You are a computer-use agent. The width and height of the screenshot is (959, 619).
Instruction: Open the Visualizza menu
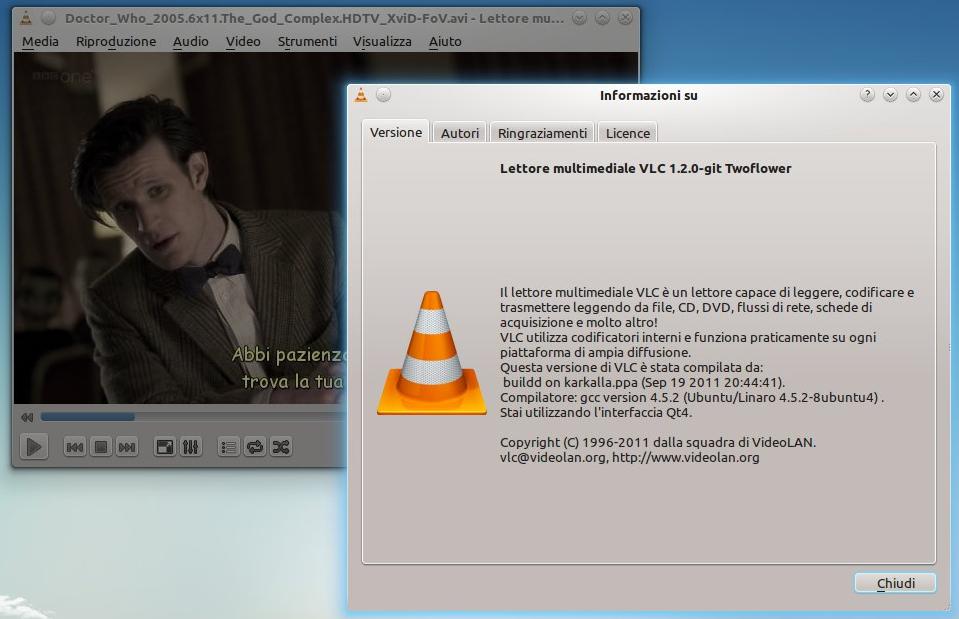point(382,42)
